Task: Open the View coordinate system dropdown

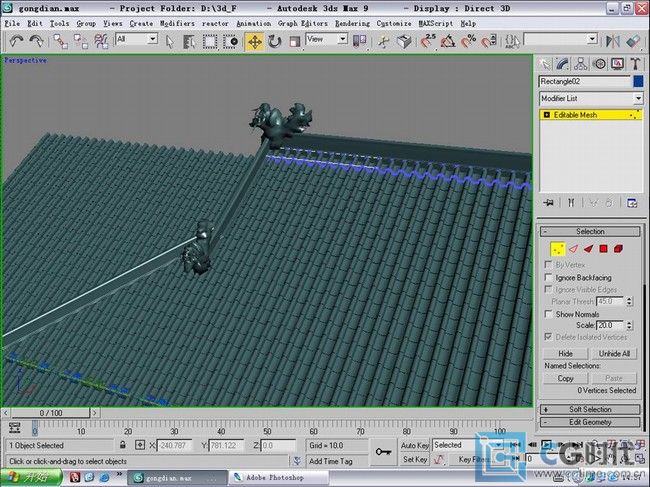Action: pos(342,39)
